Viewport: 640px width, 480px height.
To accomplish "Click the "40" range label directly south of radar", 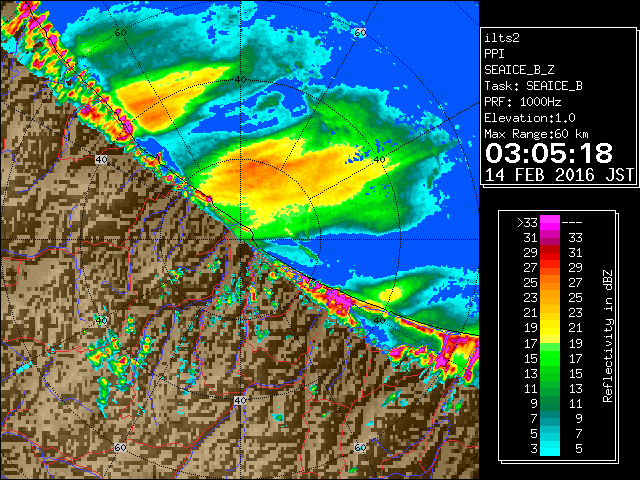I will 240,400.
